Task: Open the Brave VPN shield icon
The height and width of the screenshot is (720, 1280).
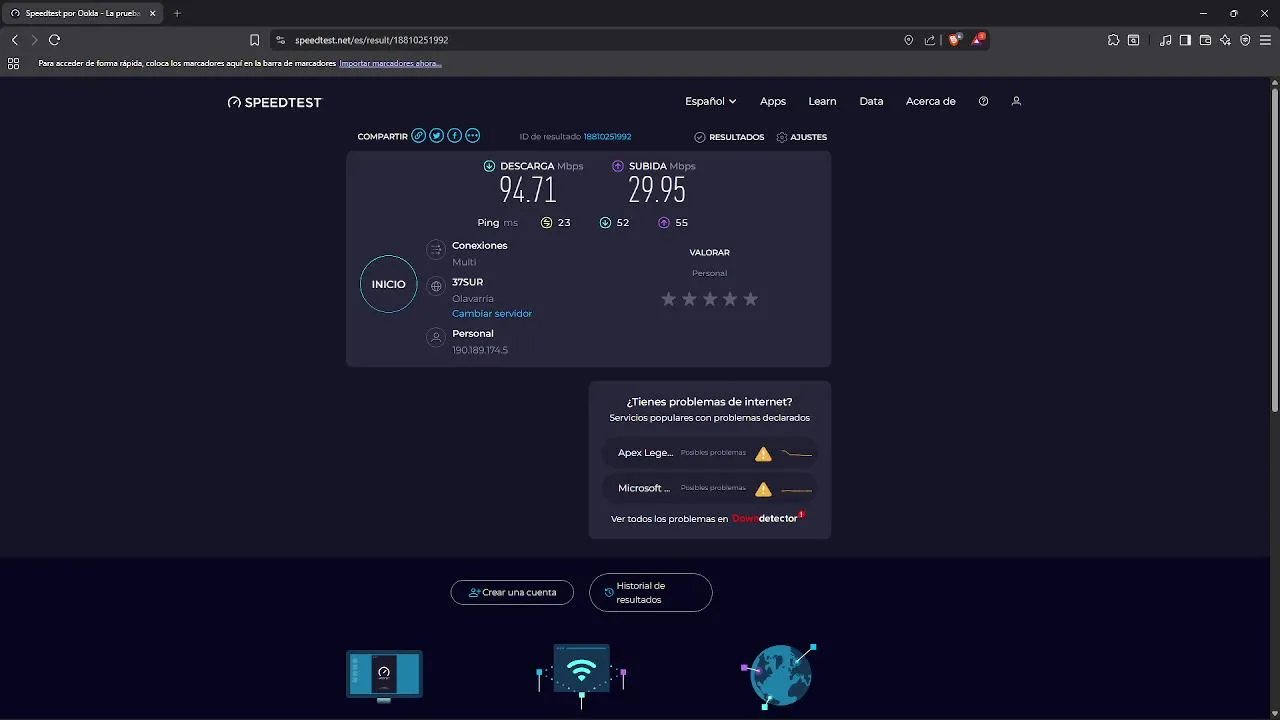Action: coord(1245,40)
